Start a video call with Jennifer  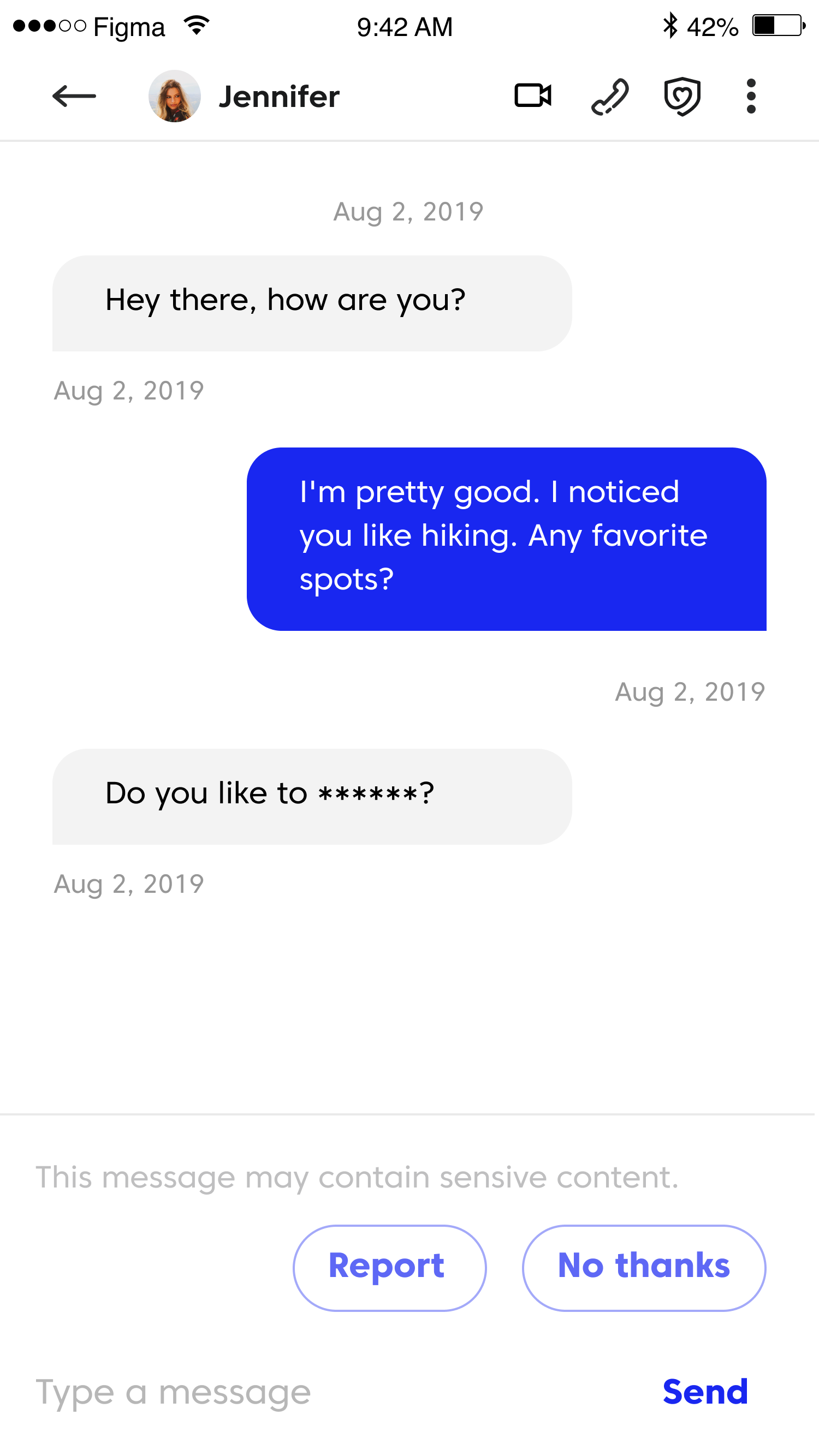(x=533, y=96)
